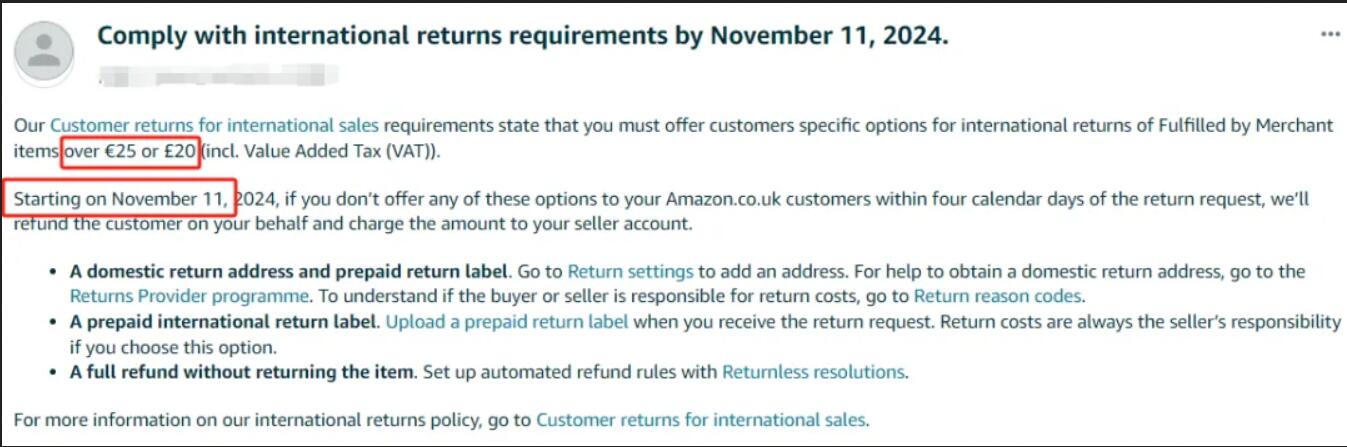Click the red-boxed 'Starting on November 11' text
The width and height of the screenshot is (1347, 447).
(x=125, y=198)
